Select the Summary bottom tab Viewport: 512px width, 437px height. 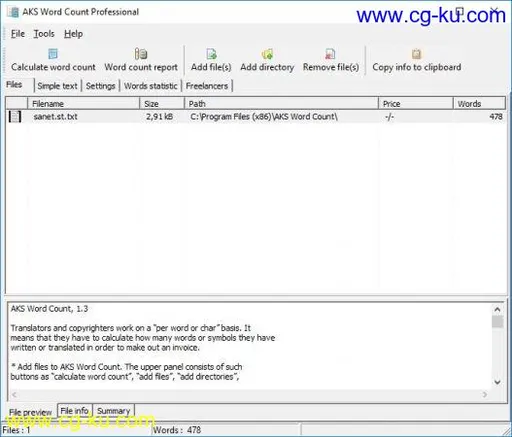click(x=113, y=411)
